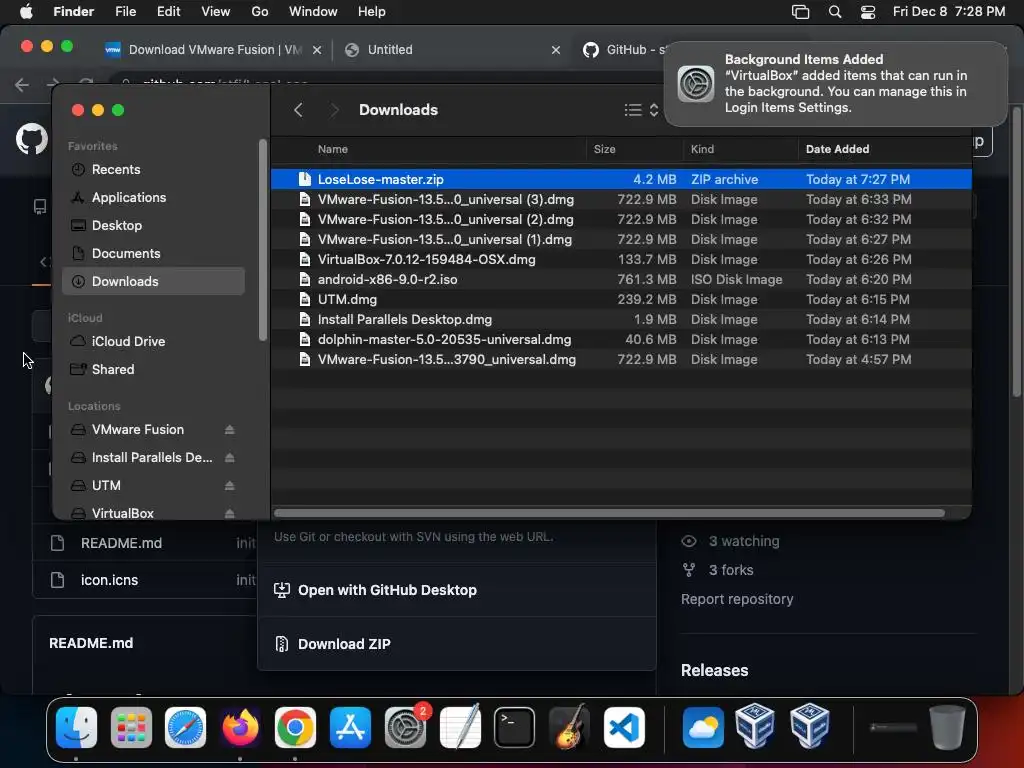Viewport: 1024px width, 768px height.
Task: Launch Google Chrome from the Dock
Action: point(295,727)
